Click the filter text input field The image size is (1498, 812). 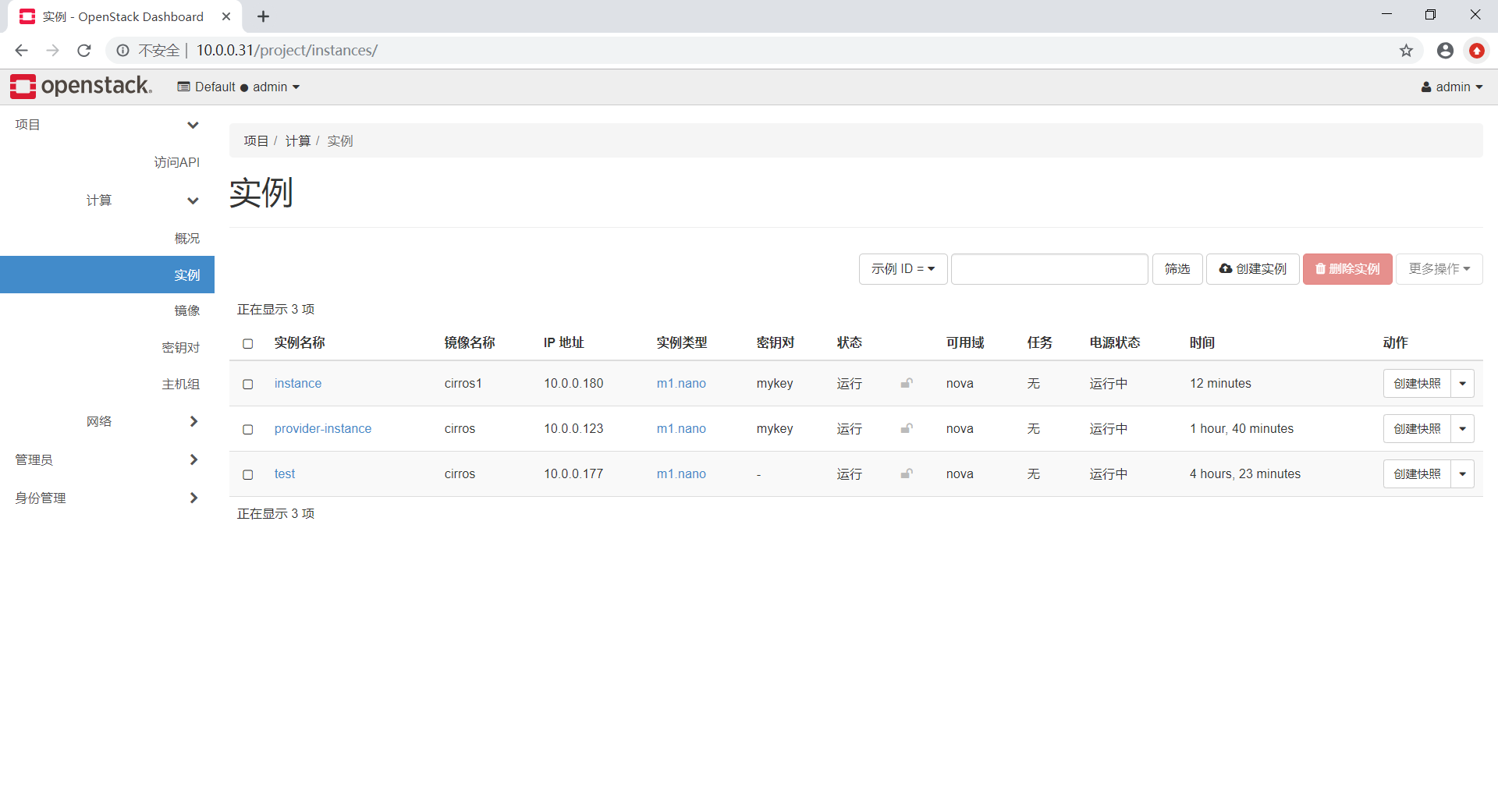click(x=1049, y=269)
